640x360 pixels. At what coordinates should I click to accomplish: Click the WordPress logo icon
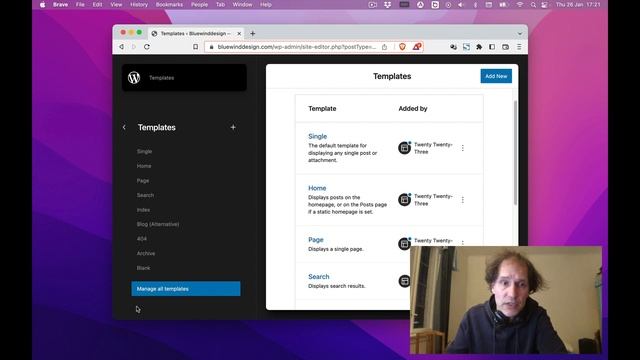pyautogui.click(x=134, y=78)
